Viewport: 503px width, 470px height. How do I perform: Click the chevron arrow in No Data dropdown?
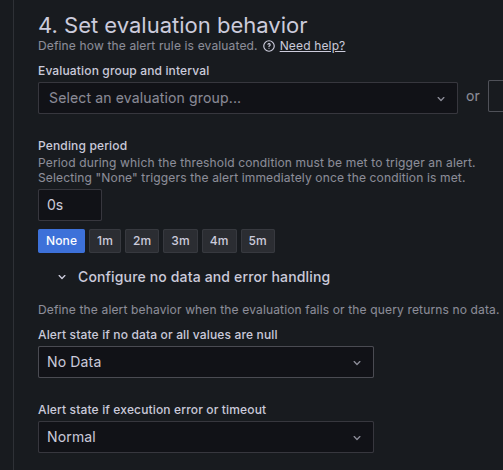pyautogui.click(x=357, y=363)
